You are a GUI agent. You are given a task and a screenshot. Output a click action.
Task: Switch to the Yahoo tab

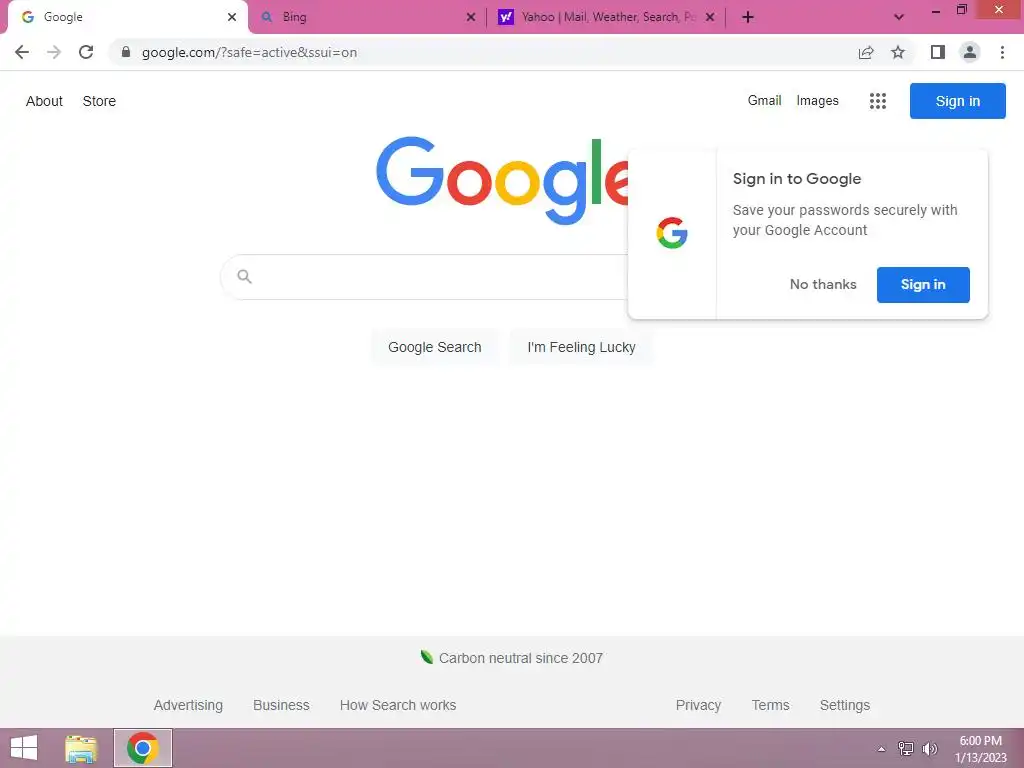(605, 17)
